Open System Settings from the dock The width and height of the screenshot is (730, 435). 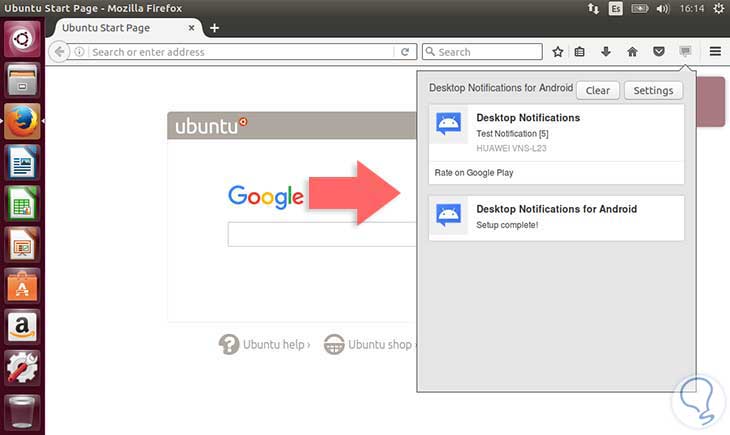click(22, 368)
